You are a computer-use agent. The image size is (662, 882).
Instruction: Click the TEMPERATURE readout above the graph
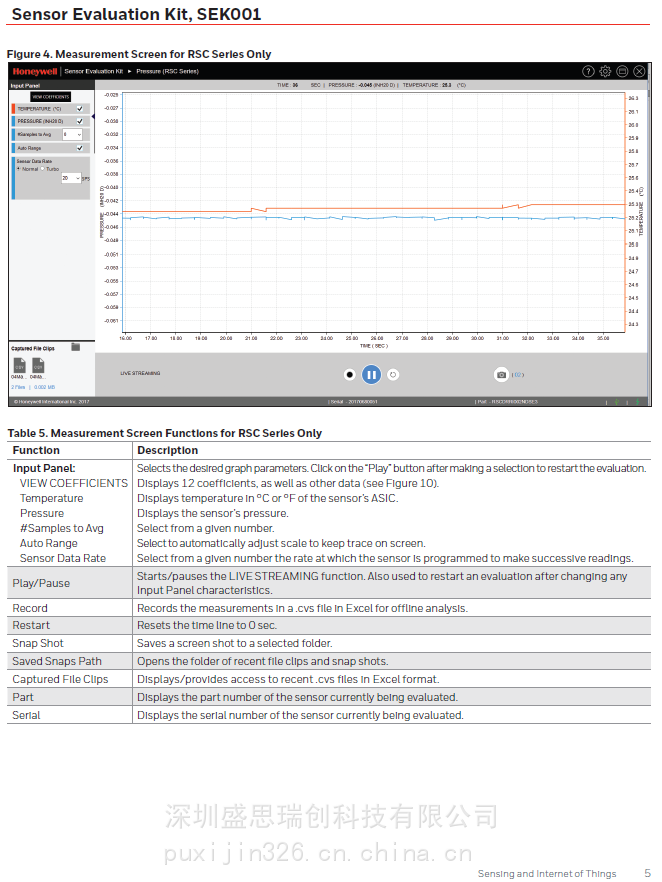pyautogui.click(x=434, y=85)
